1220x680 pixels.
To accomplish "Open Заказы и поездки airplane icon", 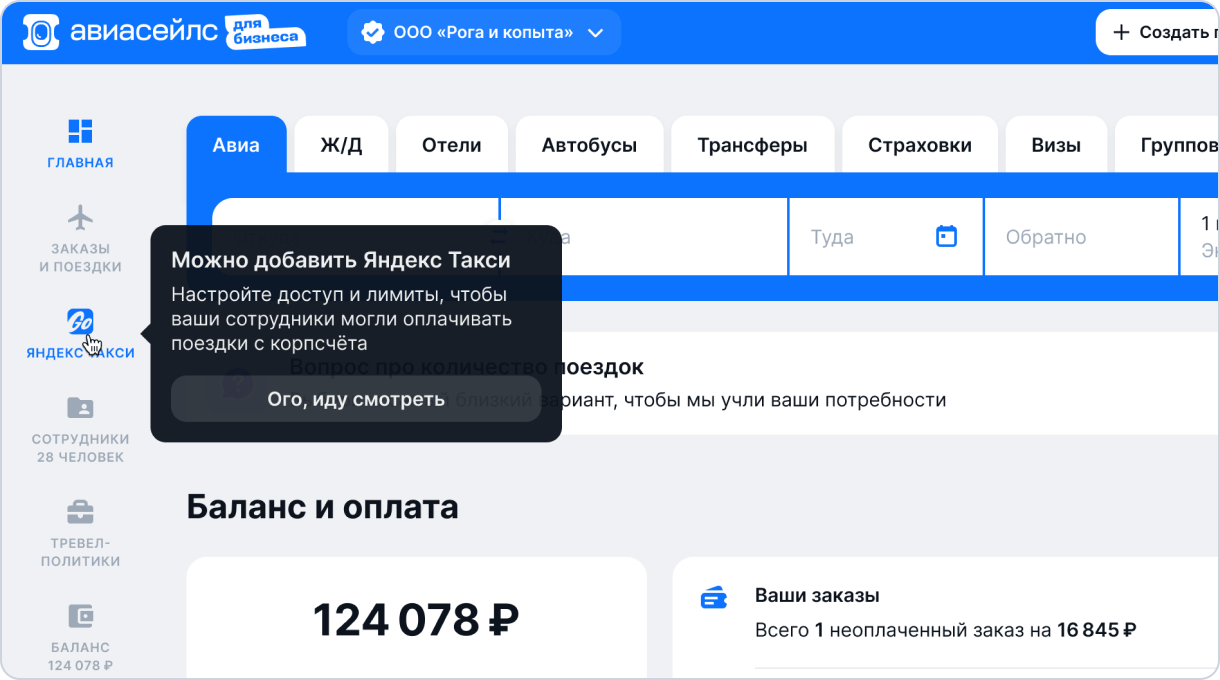I will [80, 217].
